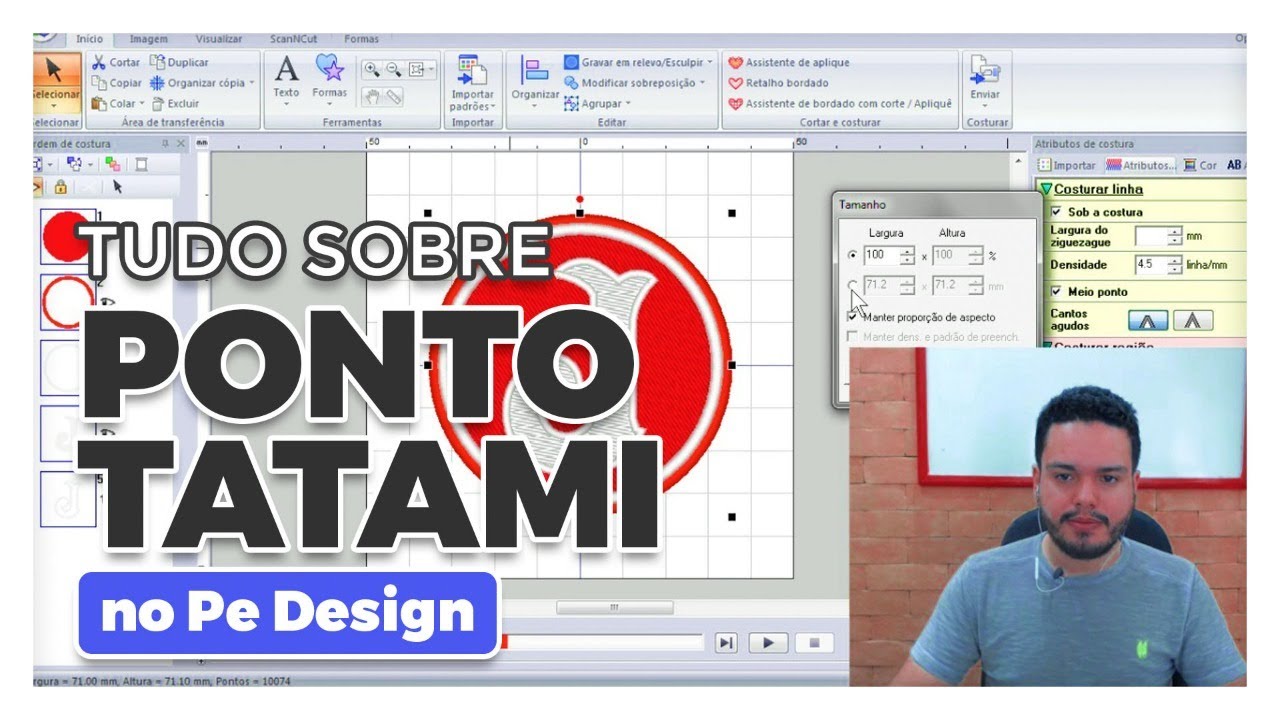The width and height of the screenshot is (1280, 720).
Task: Choose second Cantos agudos corner style
Action: tap(1193, 320)
